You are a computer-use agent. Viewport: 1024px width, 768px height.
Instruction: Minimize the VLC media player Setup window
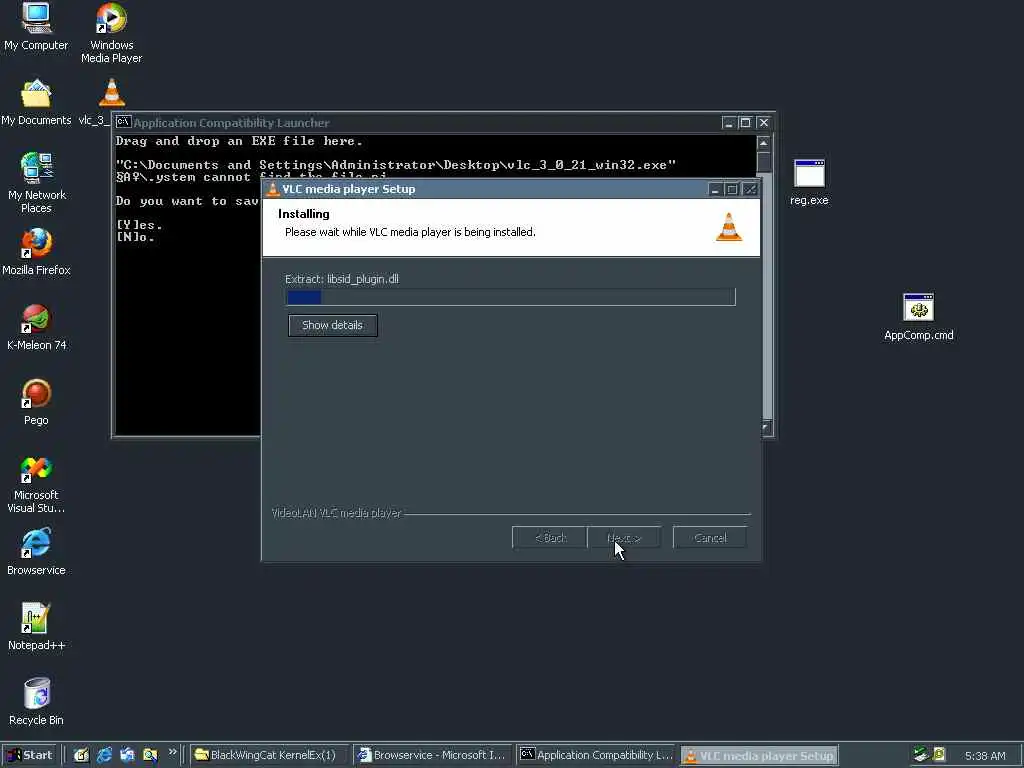[714, 189]
